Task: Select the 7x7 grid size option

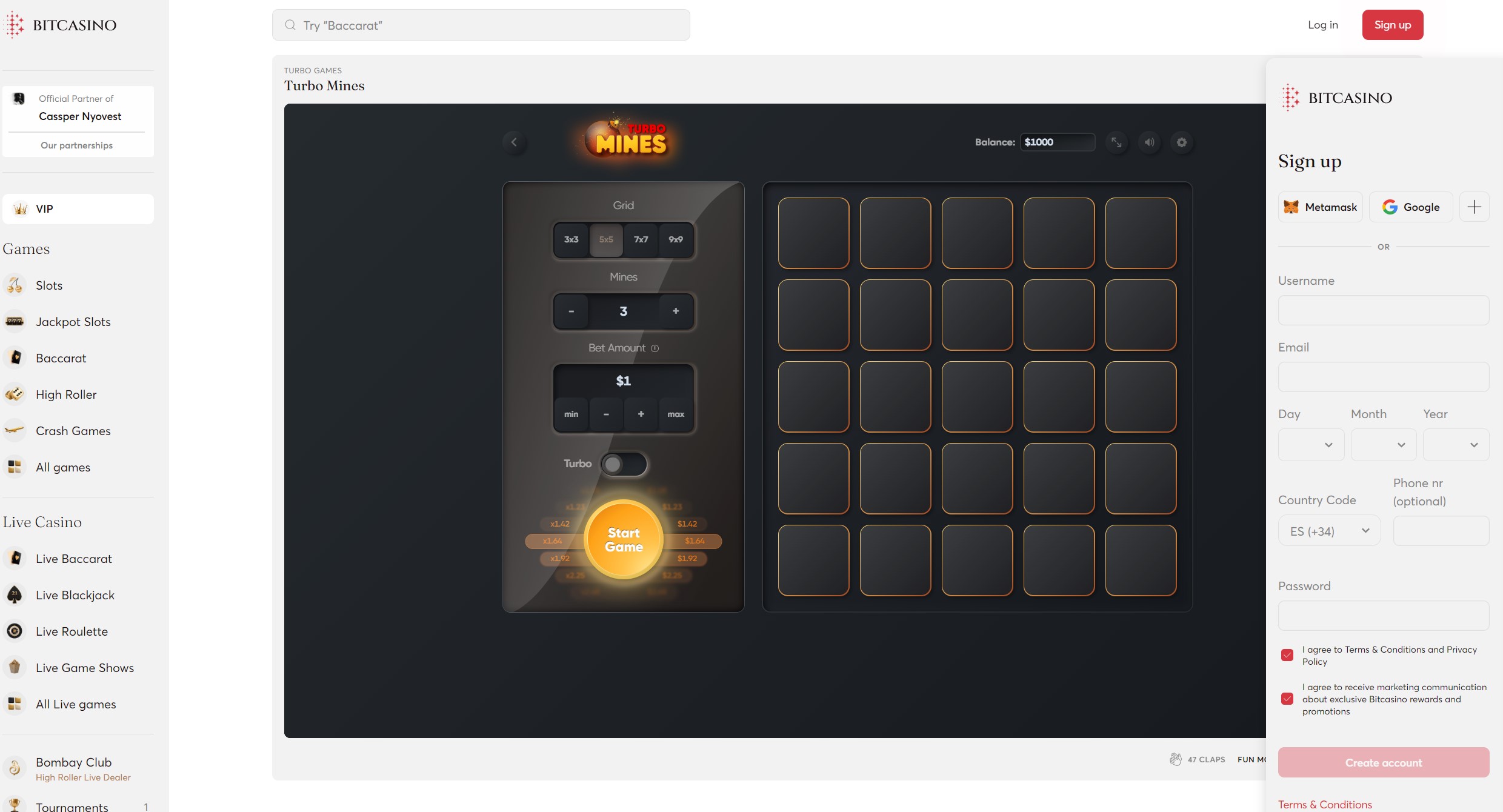Action: click(x=640, y=239)
